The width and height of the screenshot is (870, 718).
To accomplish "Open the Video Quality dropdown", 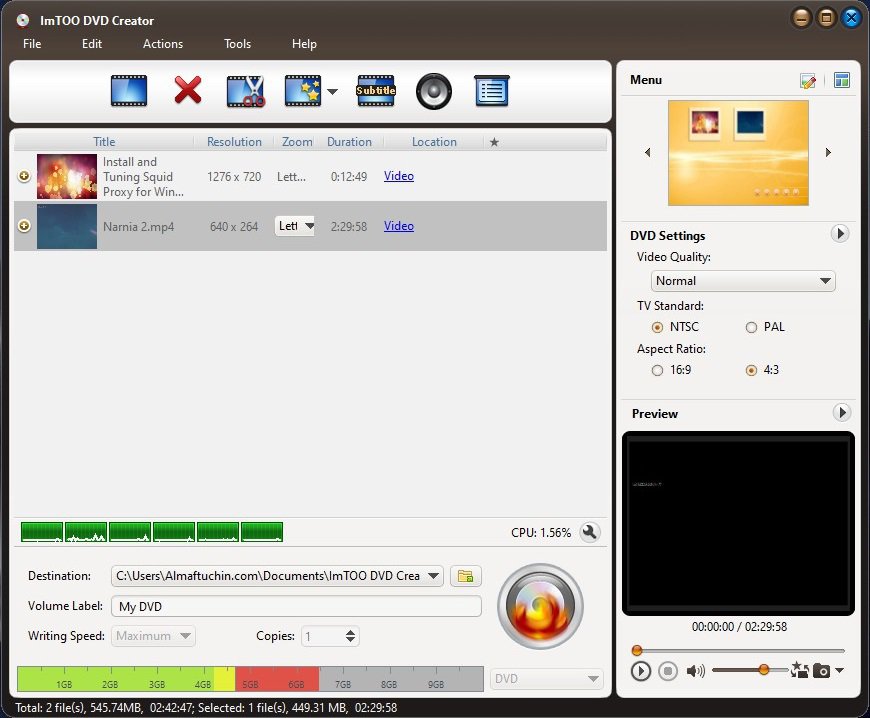I will pyautogui.click(x=743, y=281).
